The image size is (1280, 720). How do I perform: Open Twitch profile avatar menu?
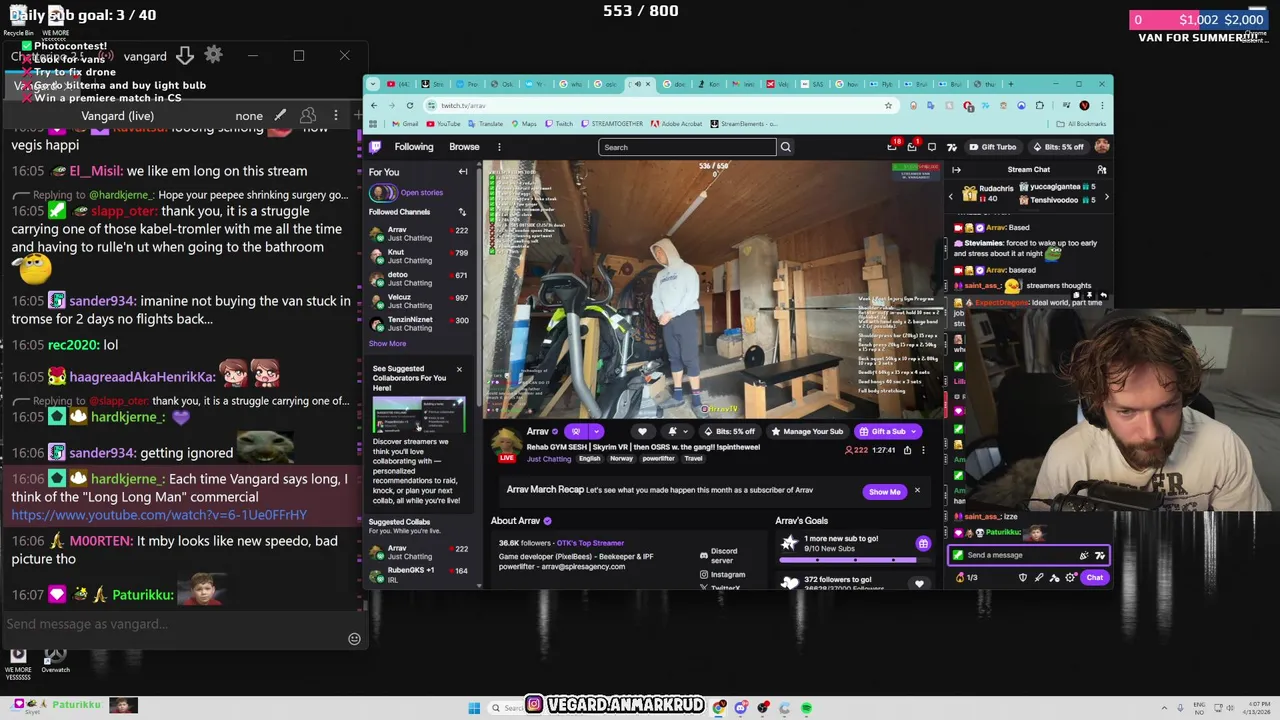point(1101,147)
